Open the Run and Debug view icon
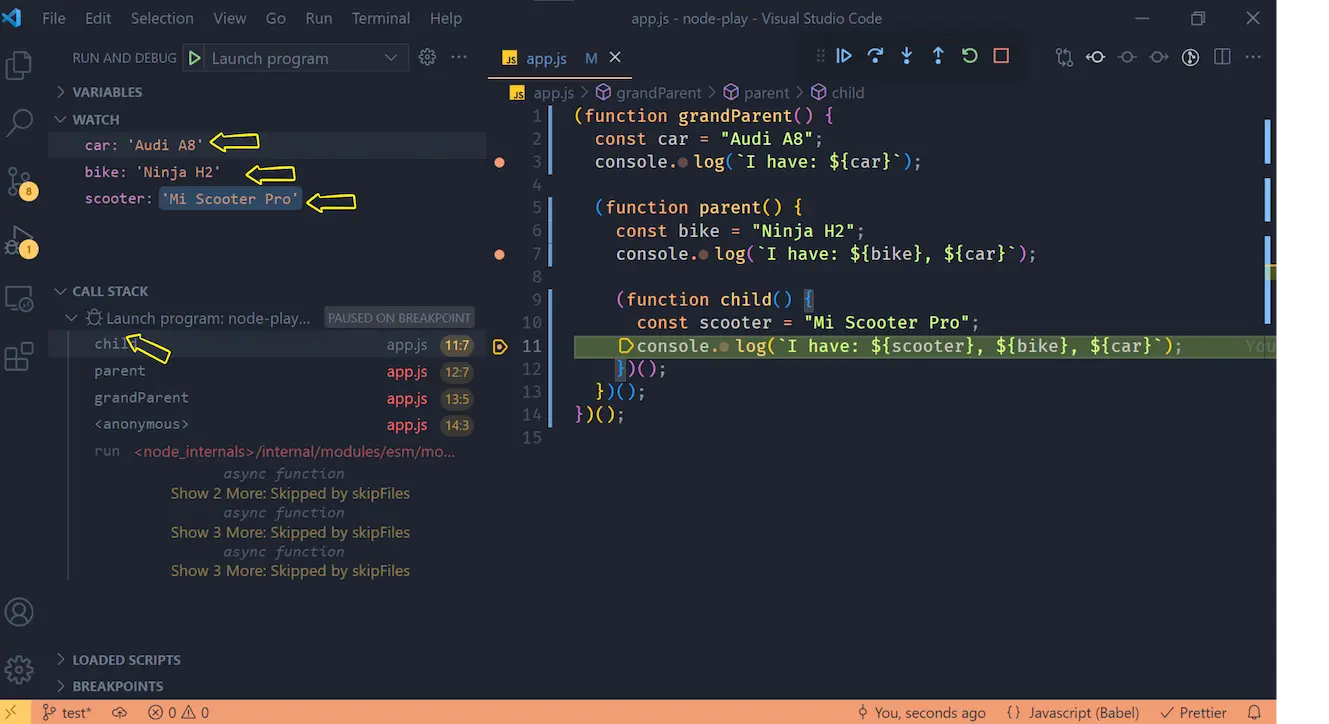This screenshot has height=724, width=1329. click(20, 241)
